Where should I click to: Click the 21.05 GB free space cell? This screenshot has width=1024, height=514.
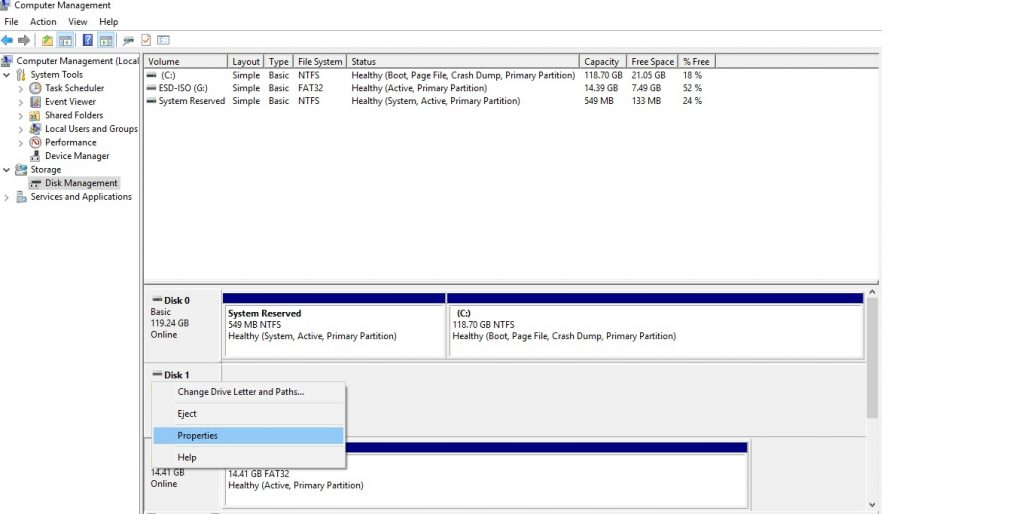(x=648, y=75)
